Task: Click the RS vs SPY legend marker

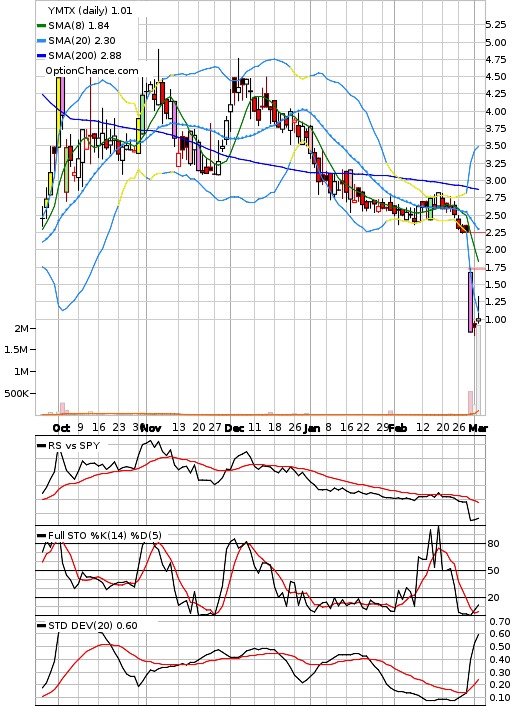Action: 42,445
